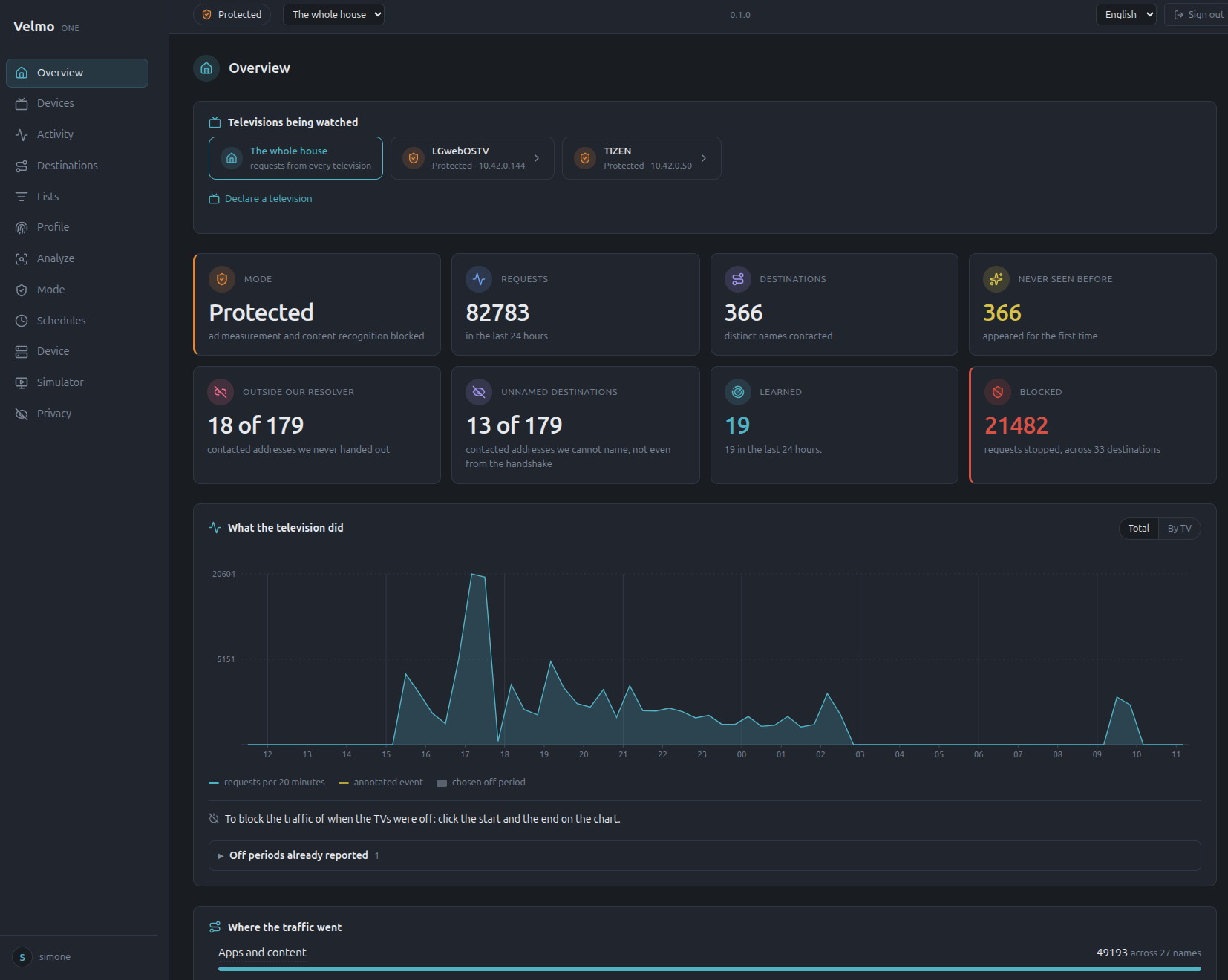This screenshot has width=1228, height=980.
Task: Click the TIZEN shield icon
Action: (585, 158)
